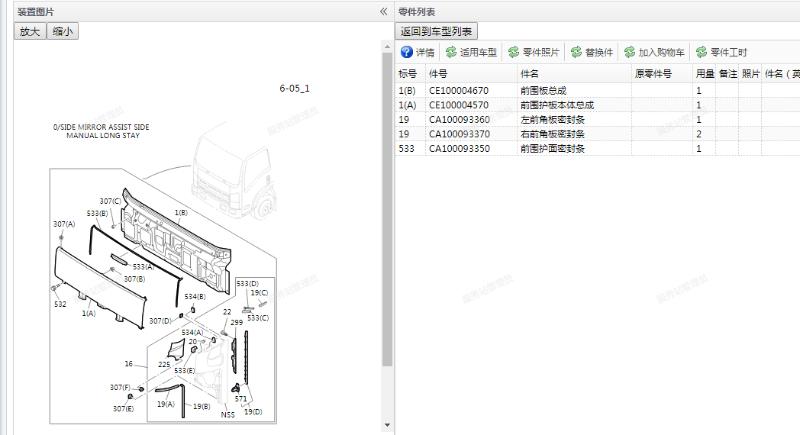The width and height of the screenshot is (800, 435).
Task: Click the 6-05_1 figure number label
Action: tap(294, 88)
